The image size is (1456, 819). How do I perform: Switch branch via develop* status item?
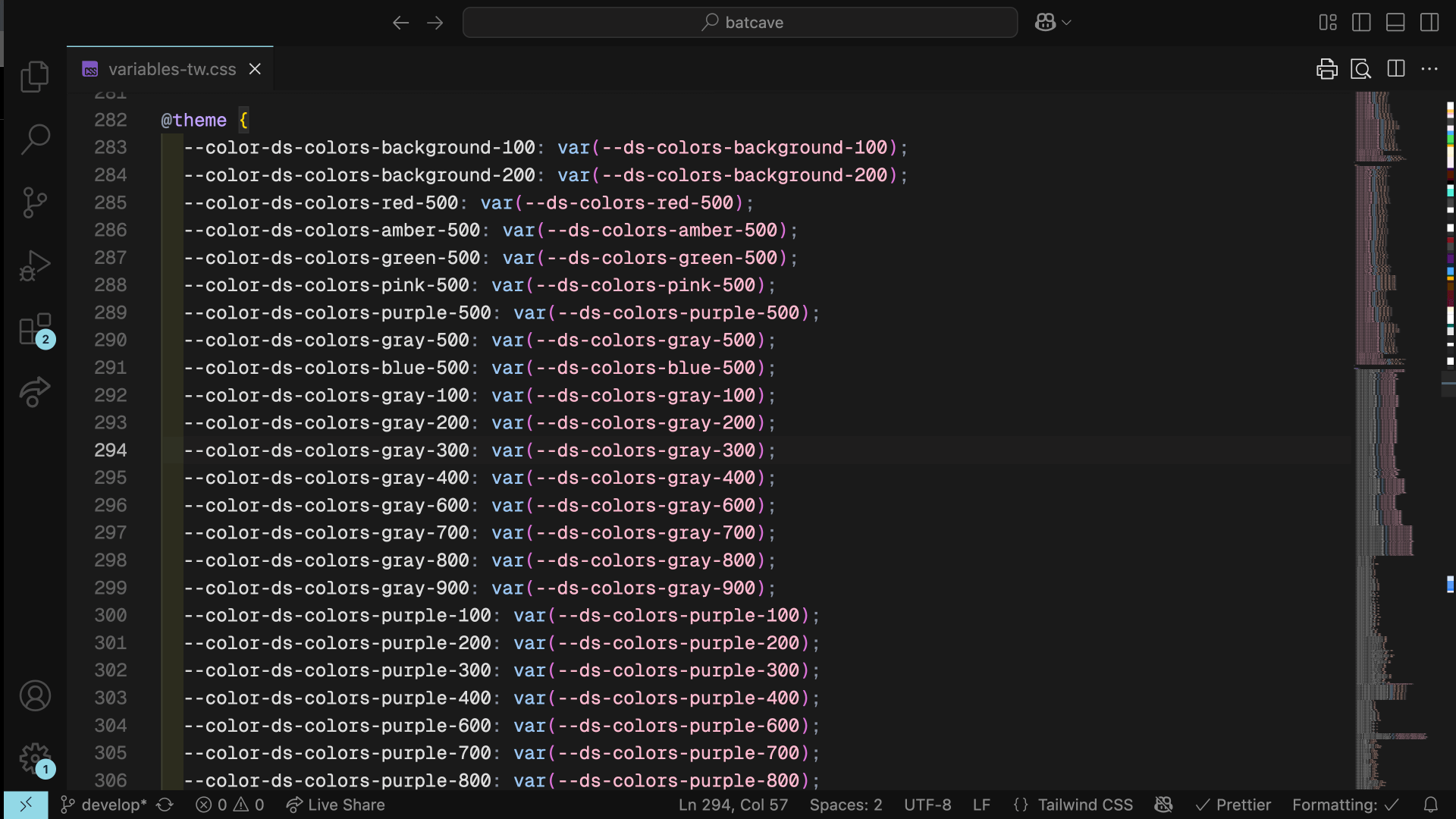point(103,805)
